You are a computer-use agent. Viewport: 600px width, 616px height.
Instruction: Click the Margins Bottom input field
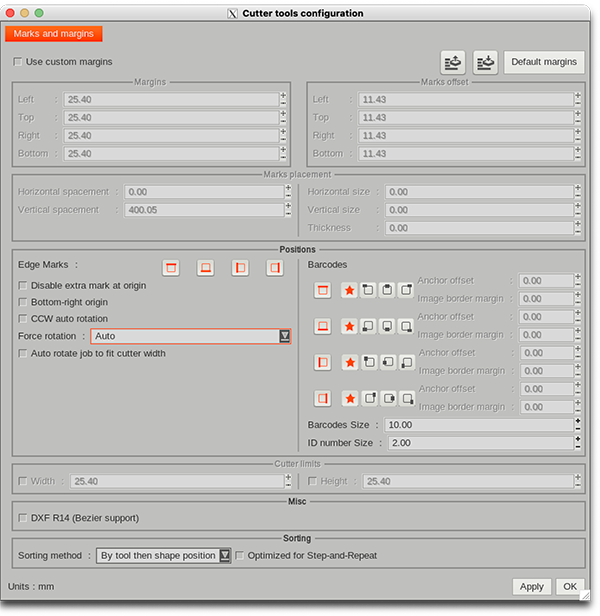coord(171,154)
